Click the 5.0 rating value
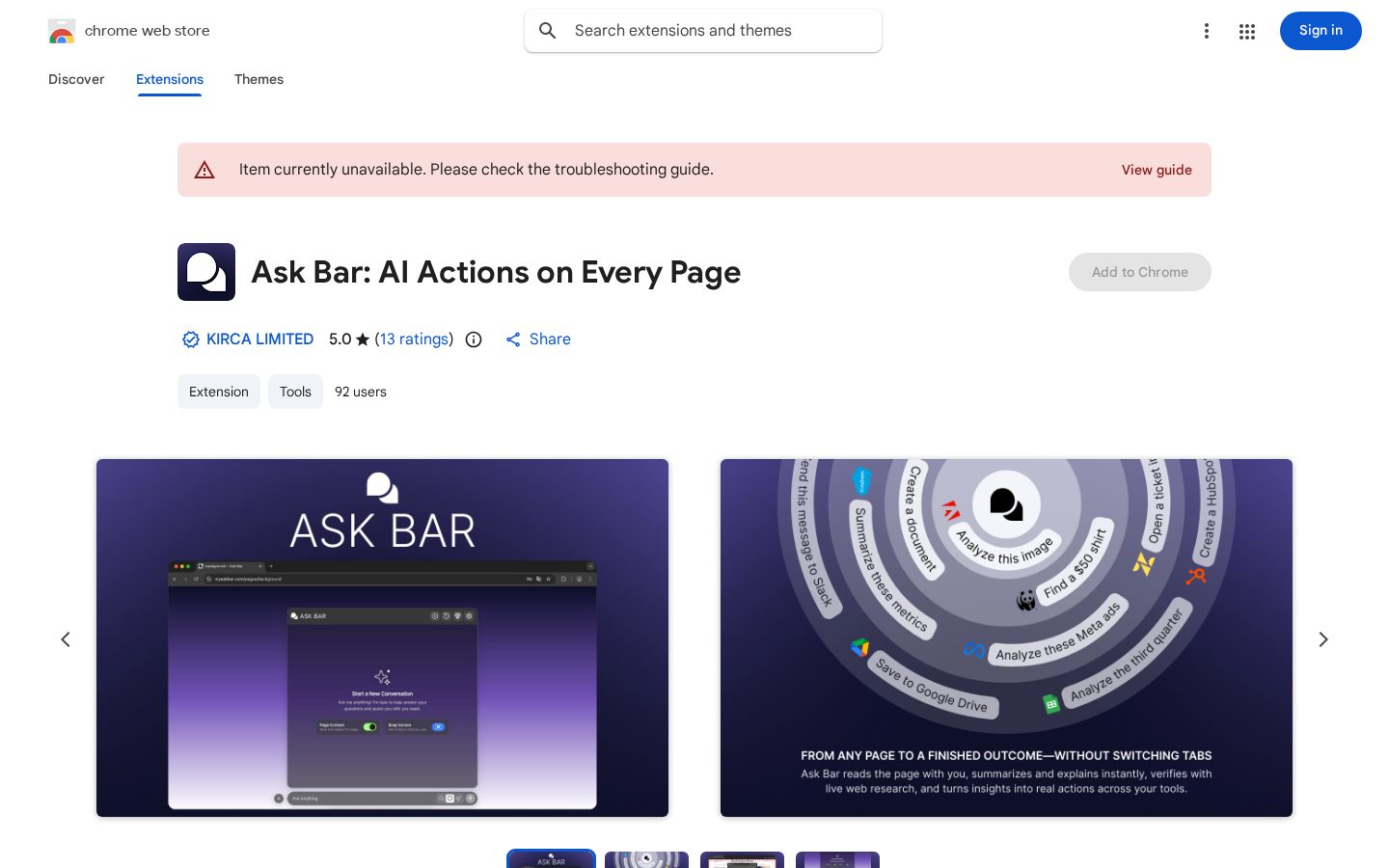The height and width of the screenshot is (868, 1389). tap(340, 339)
